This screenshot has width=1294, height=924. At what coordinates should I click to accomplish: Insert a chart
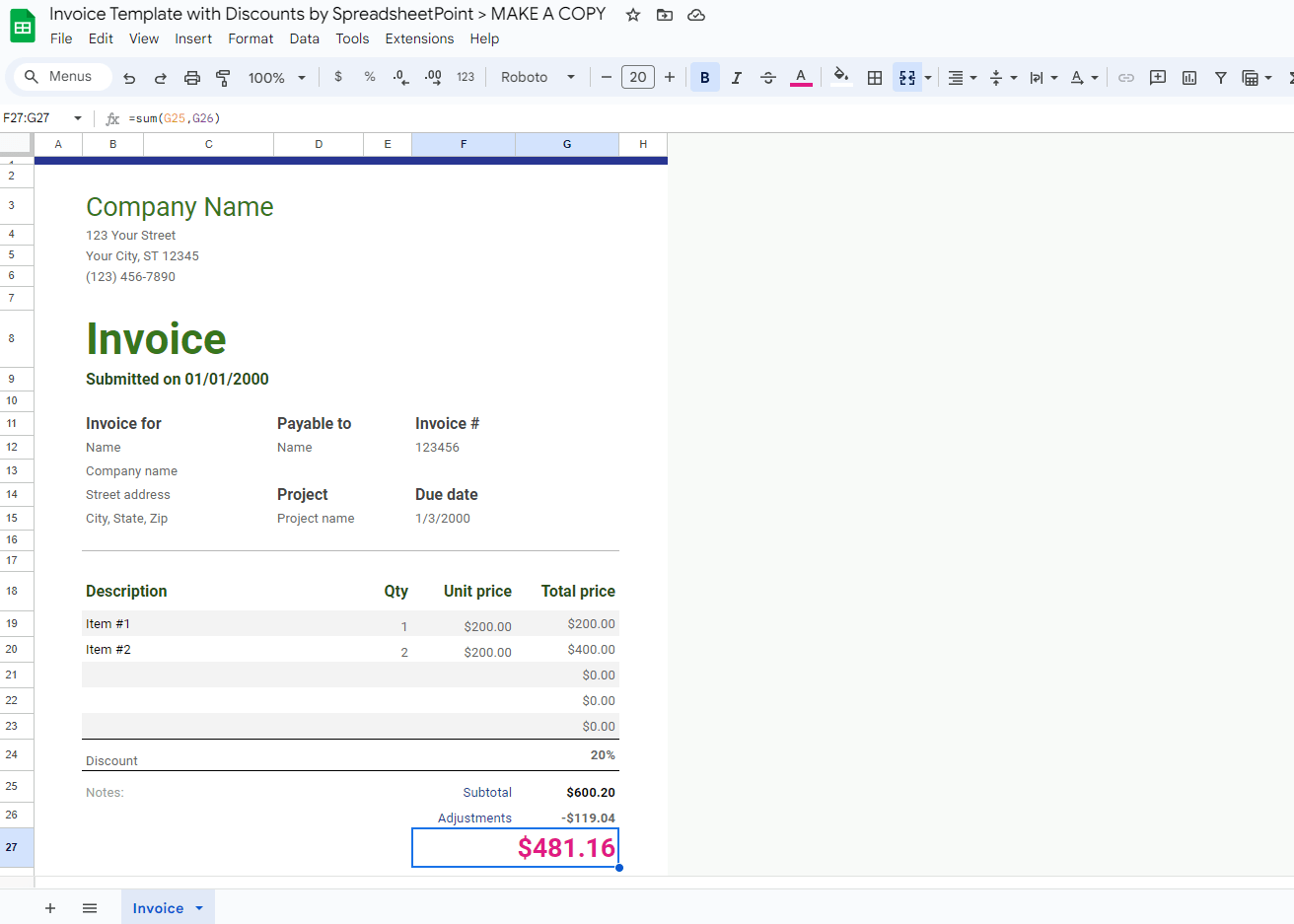tap(1189, 76)
